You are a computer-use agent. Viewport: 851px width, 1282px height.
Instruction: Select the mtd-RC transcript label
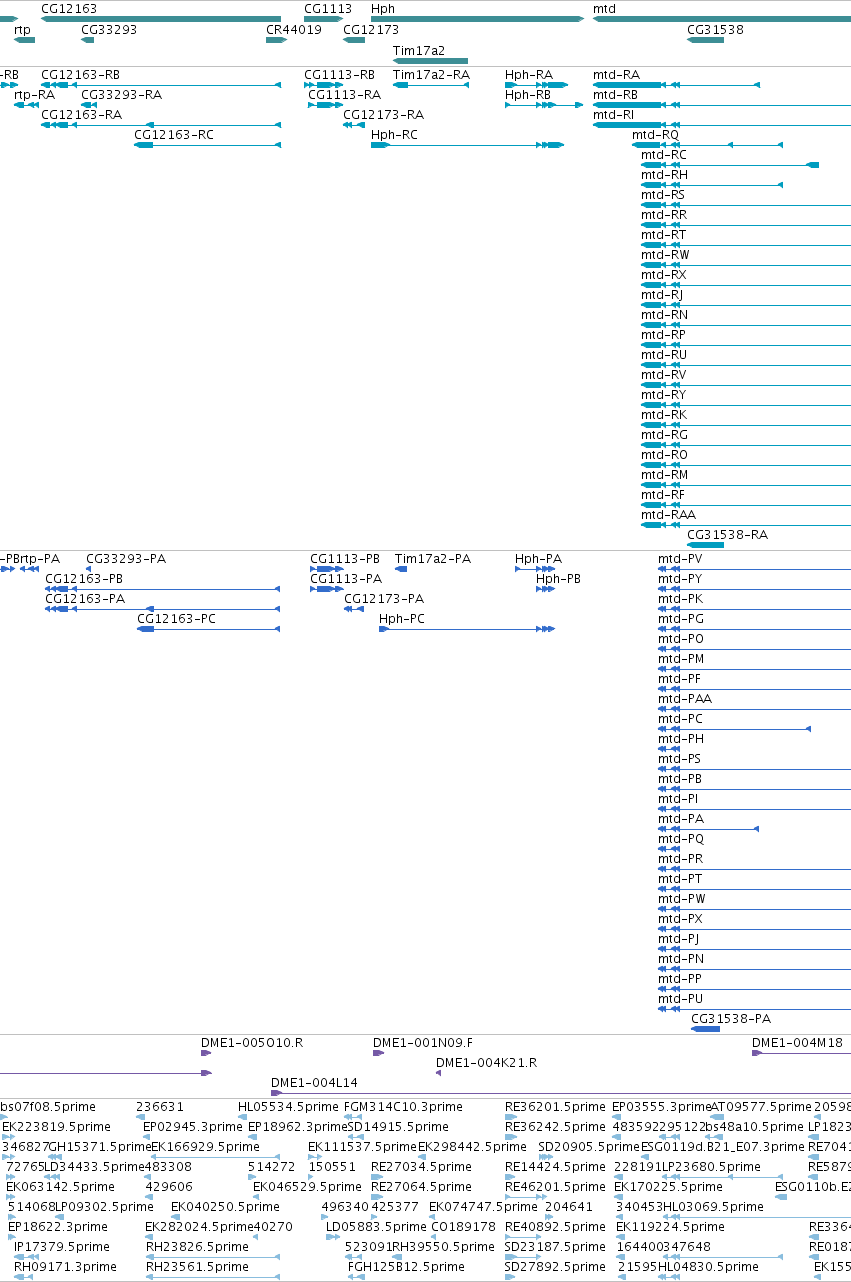point(664,155)
